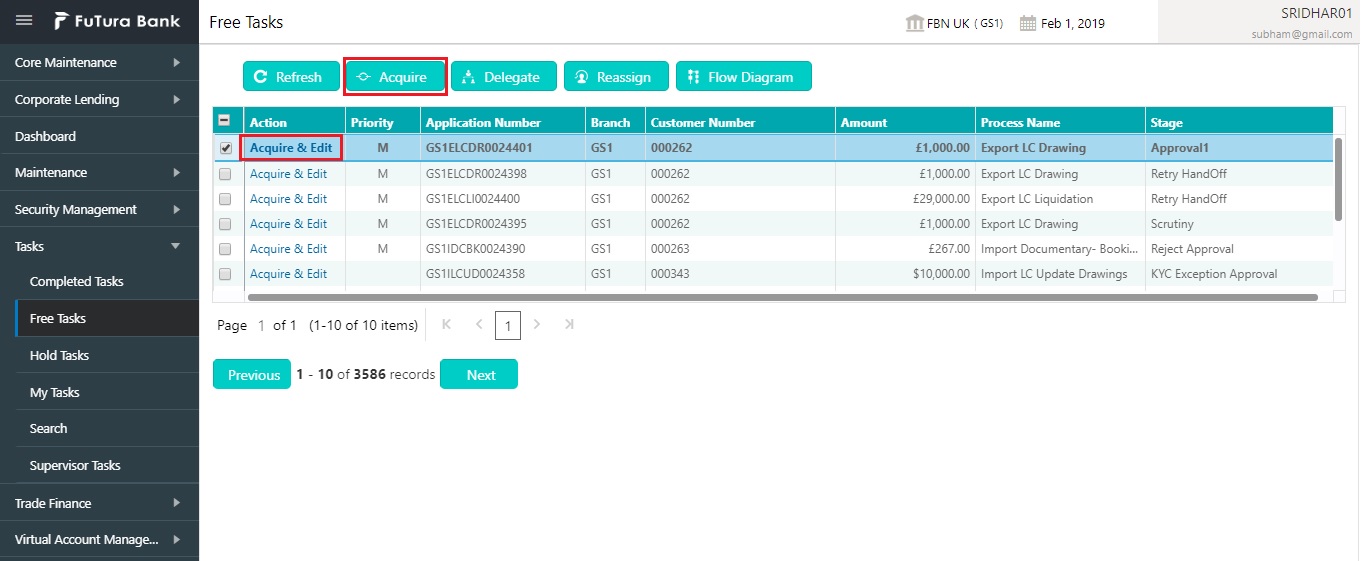1366x561 pixels.
Task: Uncheck the checkbox for GS1ELCDR0024401 row
Action: pyautogui.click(x=225, y=148)
